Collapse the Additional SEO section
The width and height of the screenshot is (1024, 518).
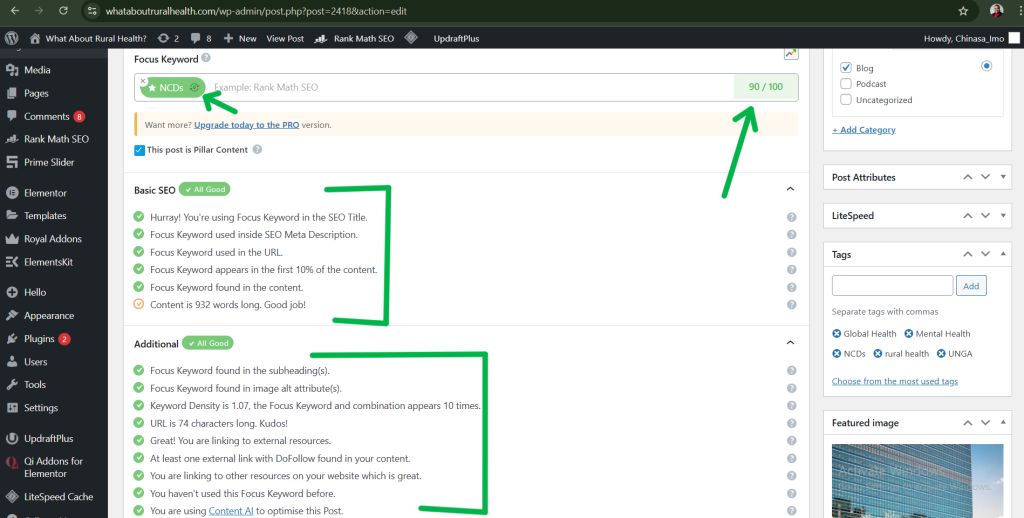(790, 343)
